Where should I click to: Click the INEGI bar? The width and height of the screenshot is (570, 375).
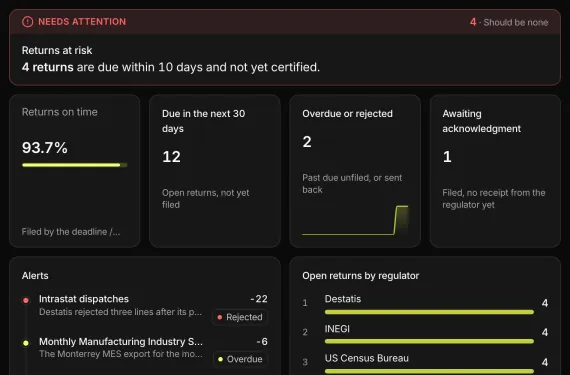pos(429,341)
